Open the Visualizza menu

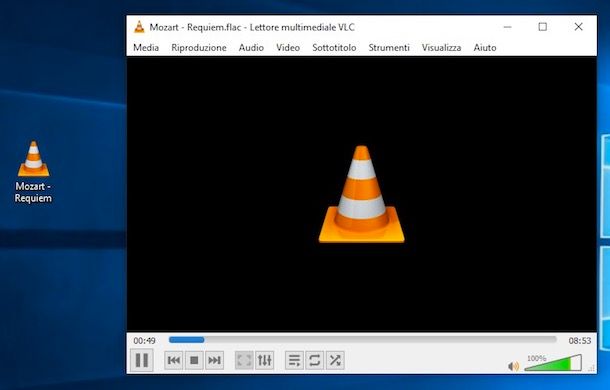tap(442, 47)
